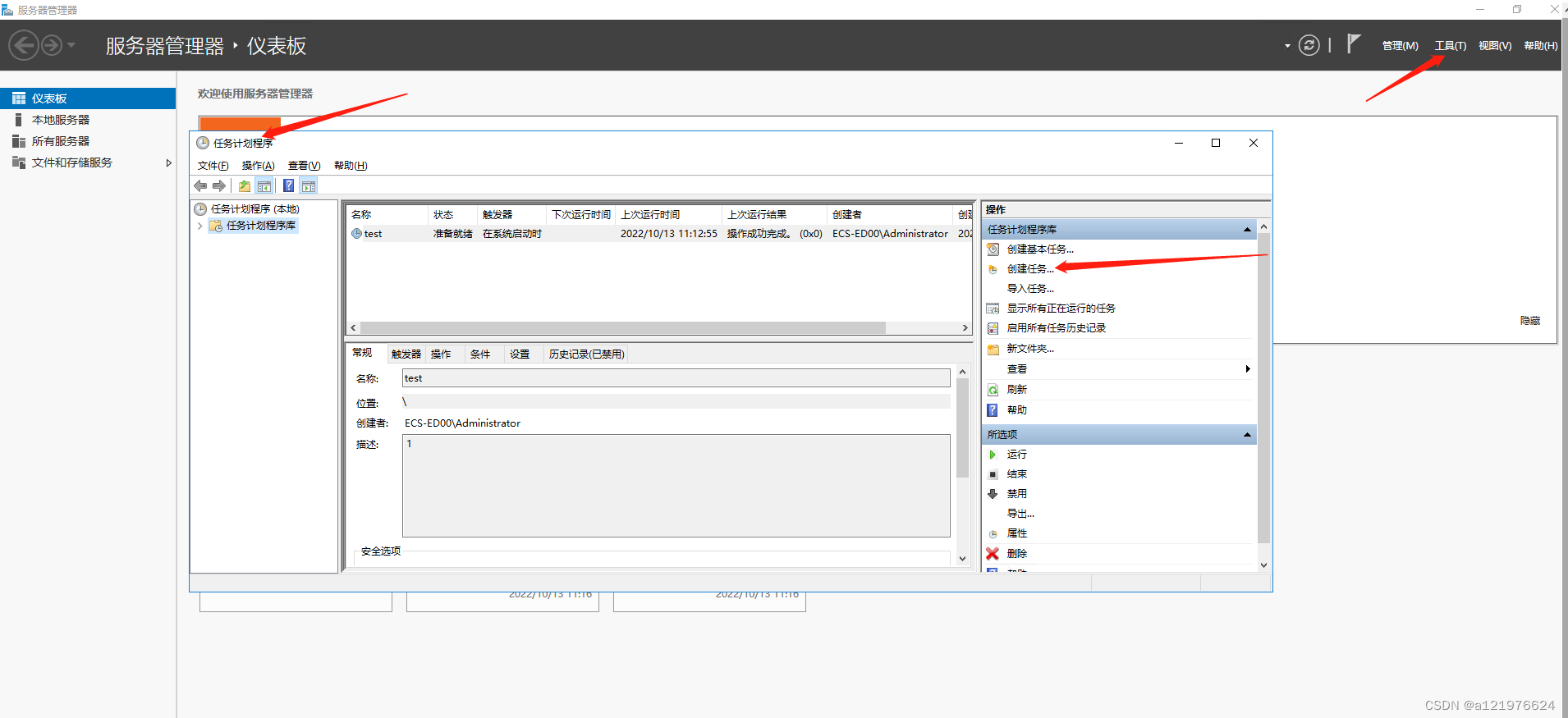The width and height of the screenshot is (1568, 718).
Task: Toggle the show/hide console tree toolbar button
Action: (264, 186)
